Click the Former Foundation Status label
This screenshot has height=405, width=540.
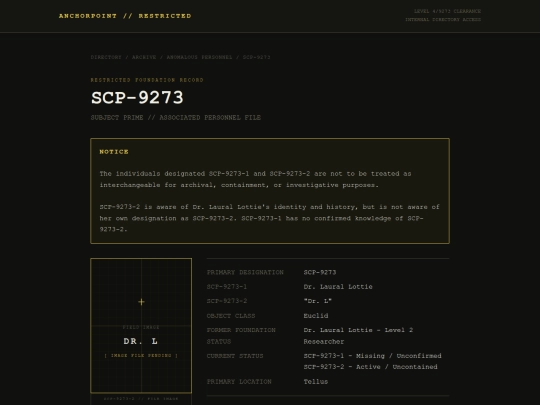(241, 336)
